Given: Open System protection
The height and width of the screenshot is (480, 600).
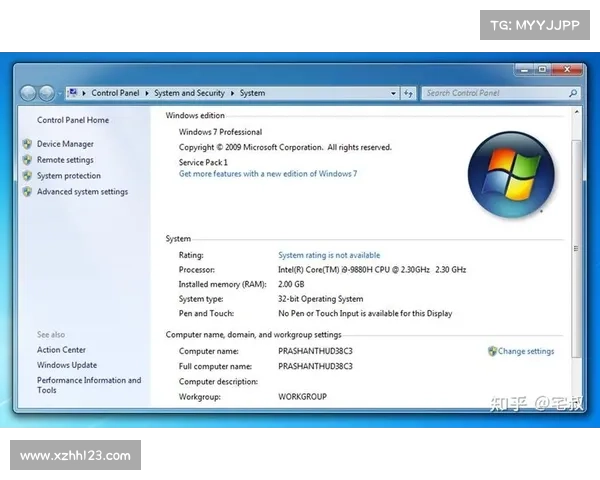Looking at the screenshot, I should click(69, 176).
